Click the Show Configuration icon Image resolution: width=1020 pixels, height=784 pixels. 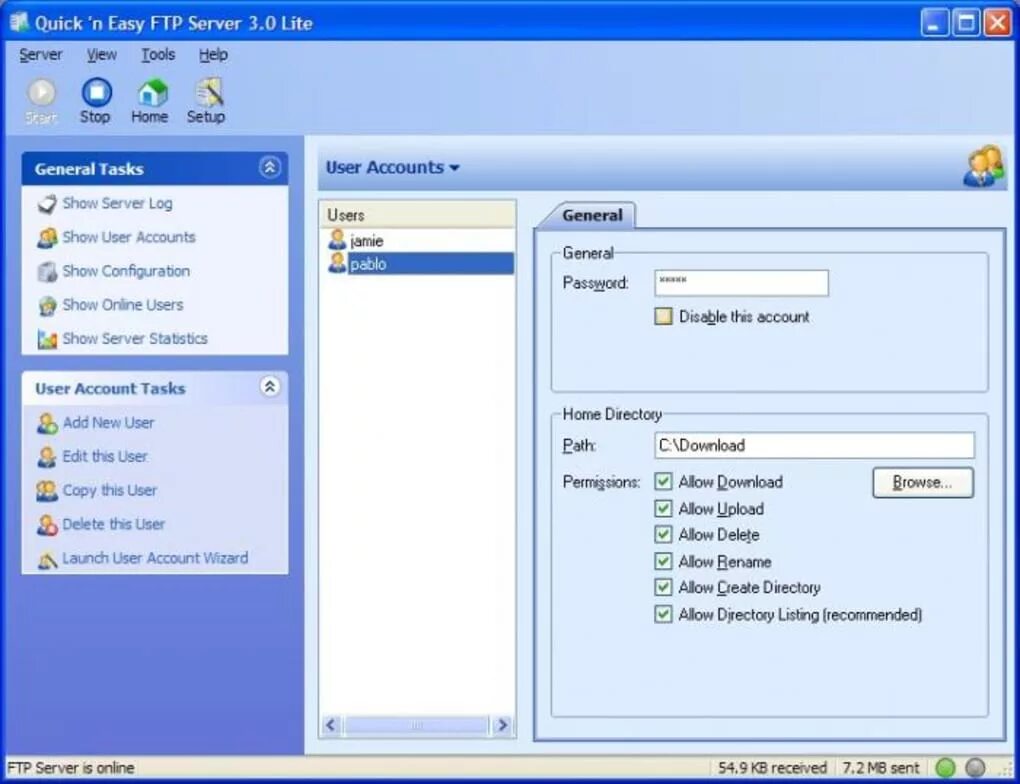47,271
